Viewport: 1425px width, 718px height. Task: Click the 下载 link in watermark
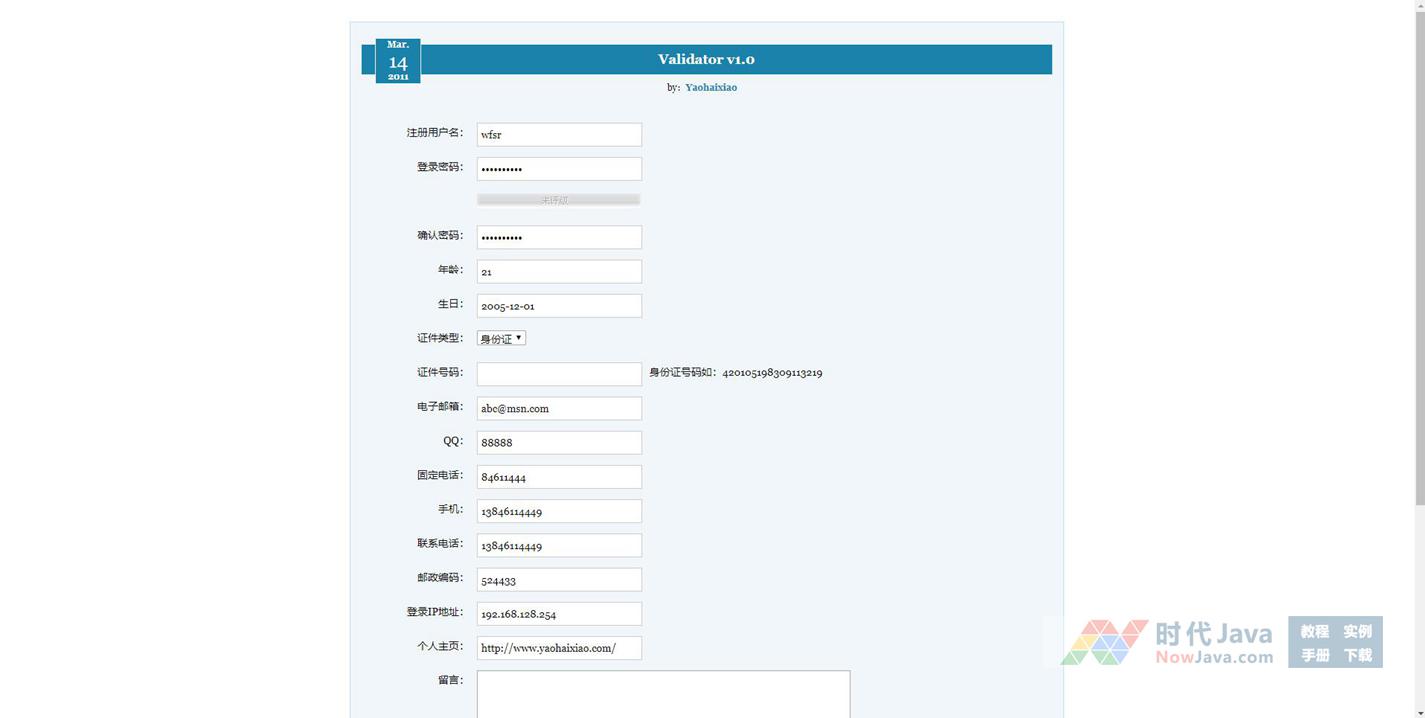(1357, 655)
